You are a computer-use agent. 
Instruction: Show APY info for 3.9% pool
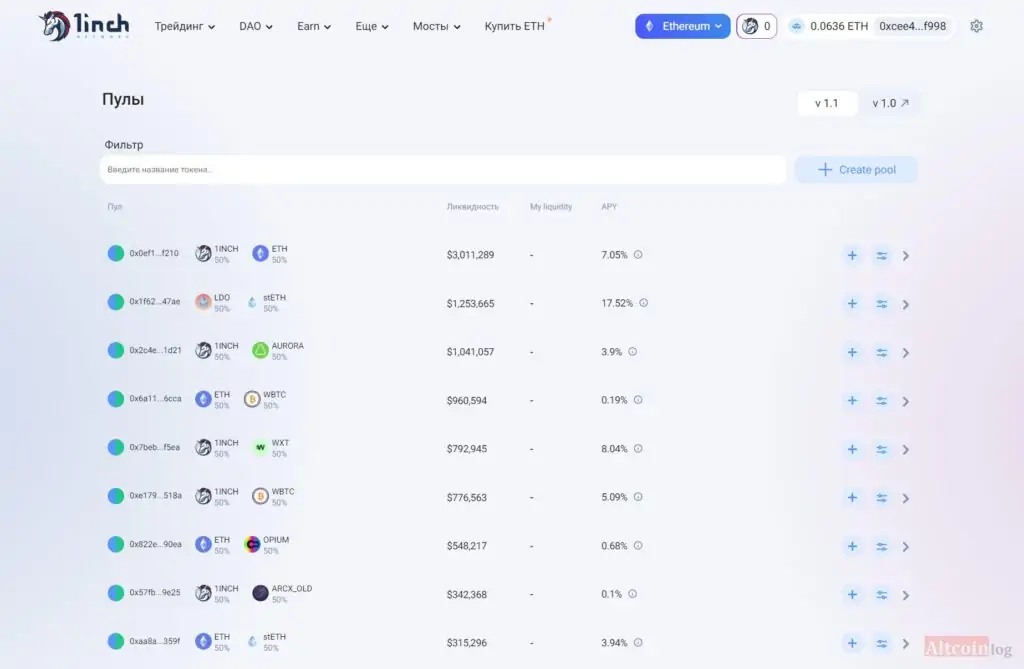pos(632,351)
